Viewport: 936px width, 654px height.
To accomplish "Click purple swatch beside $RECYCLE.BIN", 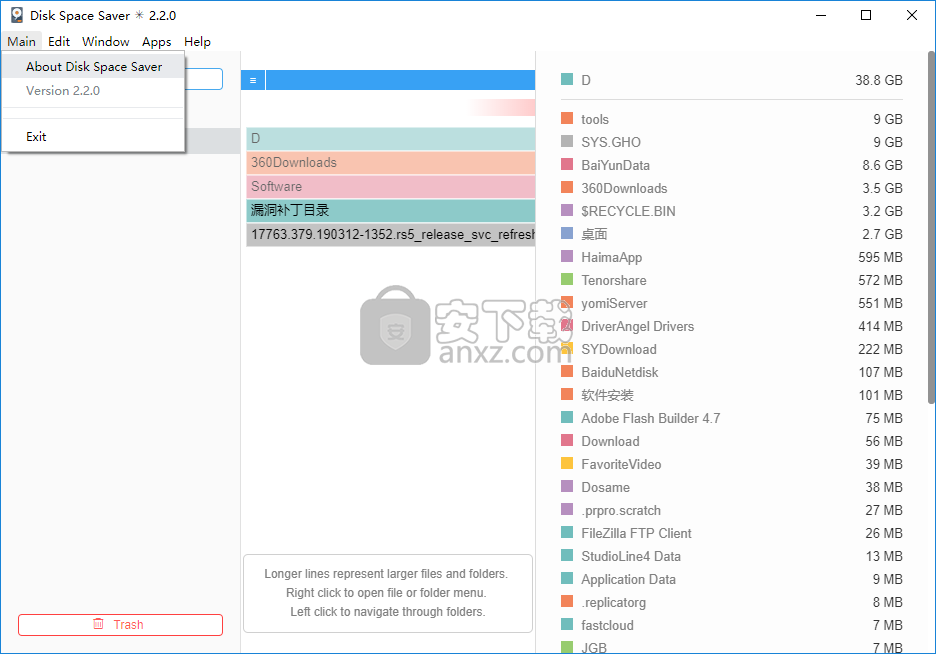I will (567, 210).
